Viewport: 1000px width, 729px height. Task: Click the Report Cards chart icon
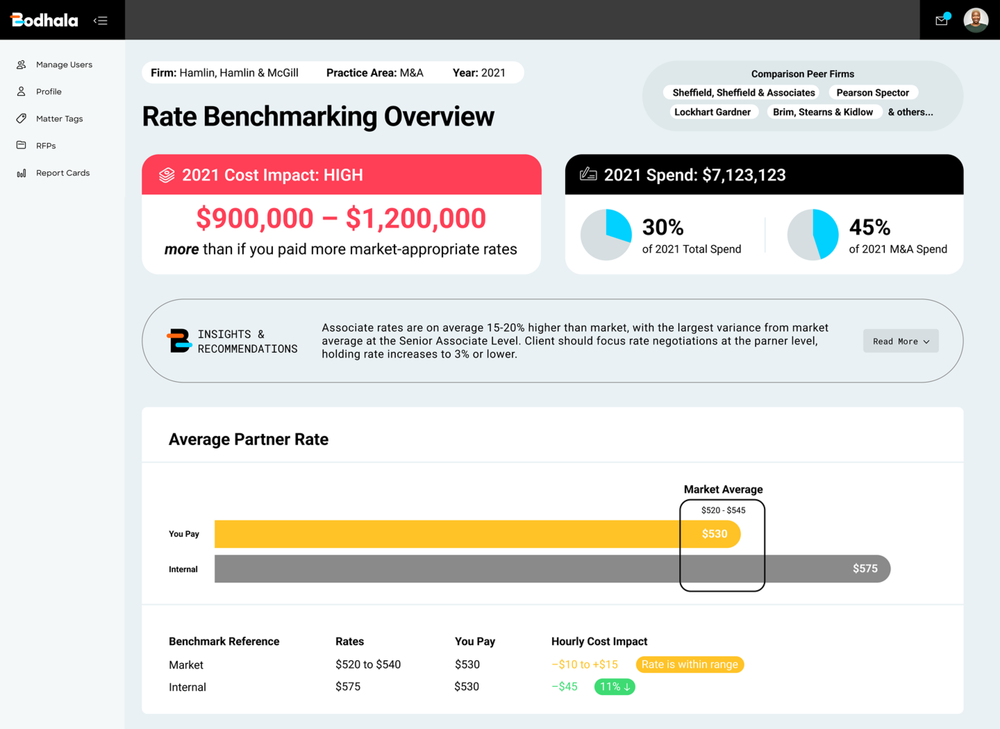tap(21, 173)
